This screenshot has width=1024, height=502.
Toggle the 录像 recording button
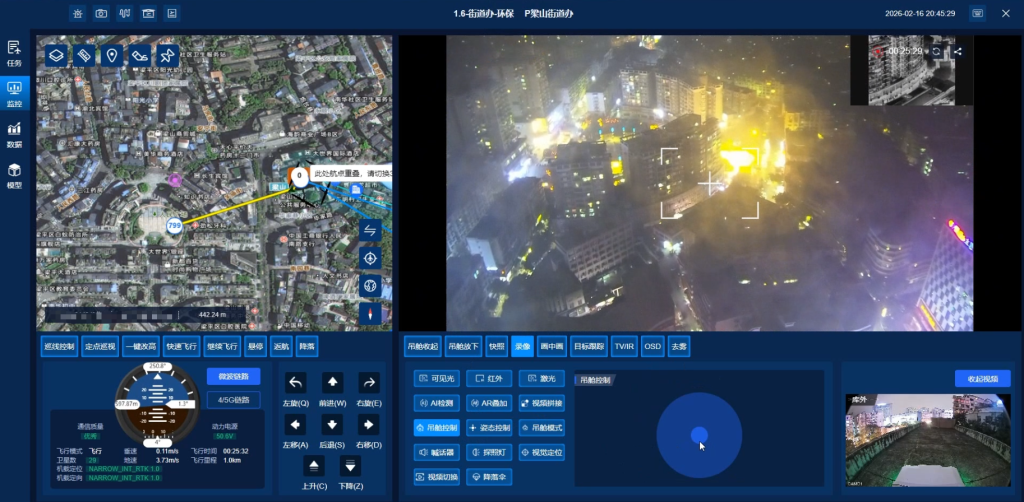(522, 347)
